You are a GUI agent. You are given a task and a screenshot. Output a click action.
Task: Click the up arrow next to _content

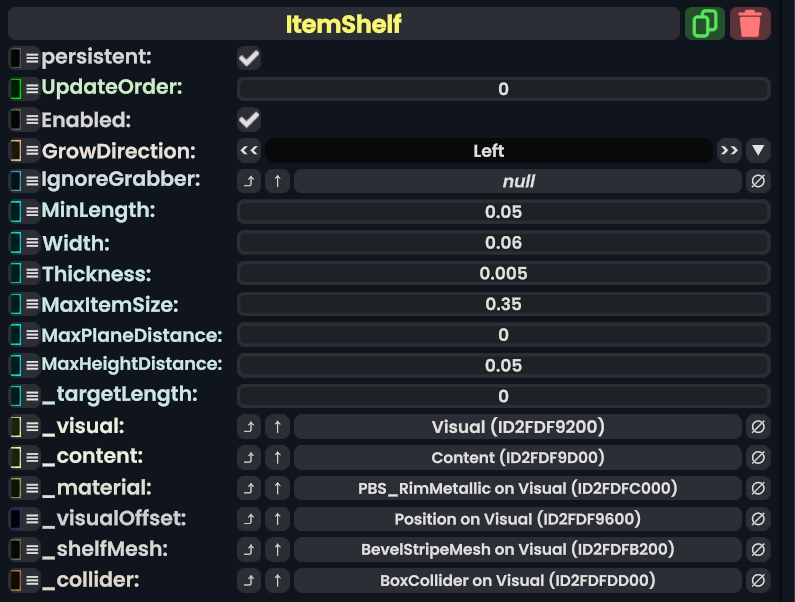point(278,458)
